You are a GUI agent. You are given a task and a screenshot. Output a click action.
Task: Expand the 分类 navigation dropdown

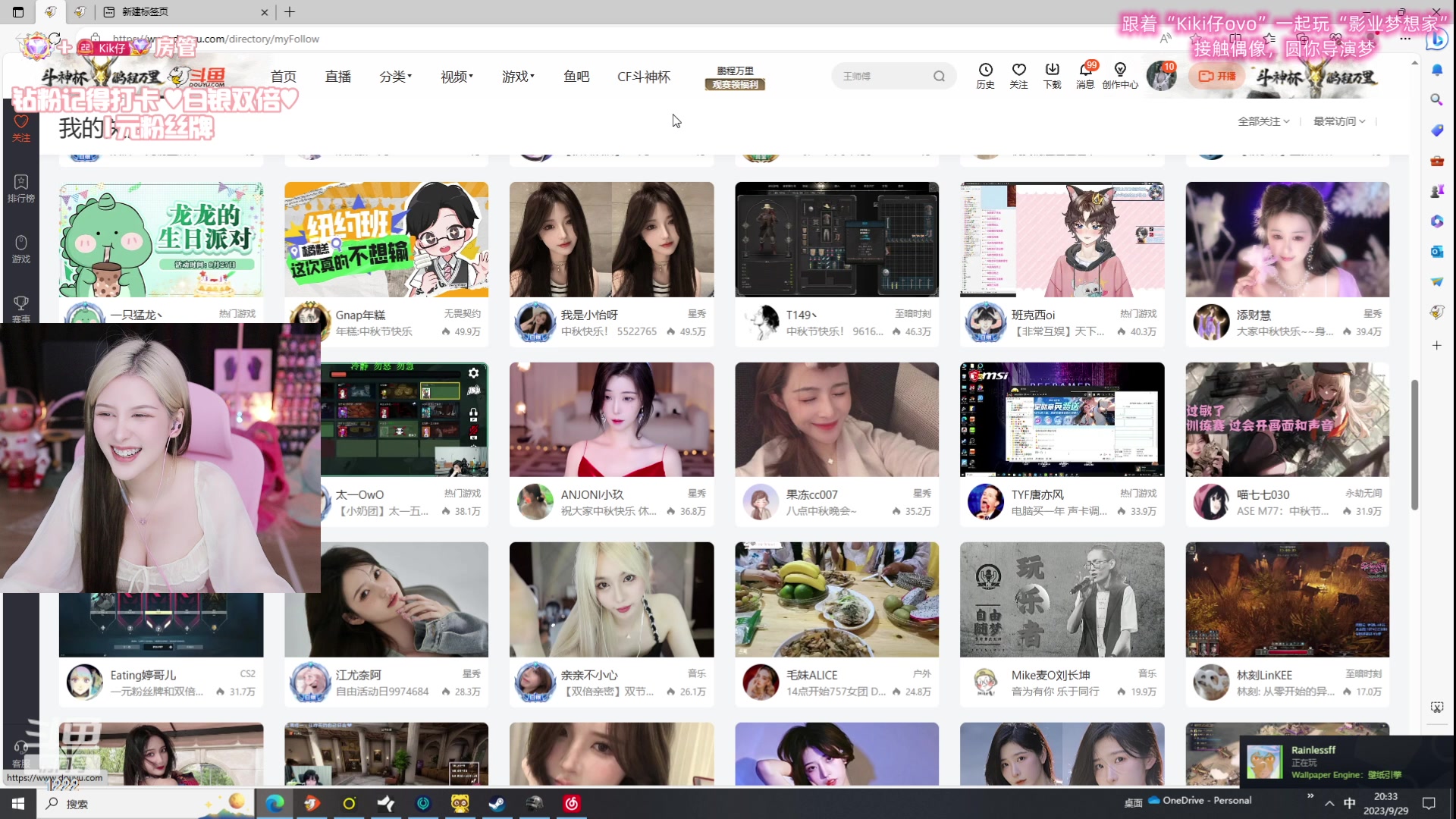pyautogui.click(x=395, y=77)
